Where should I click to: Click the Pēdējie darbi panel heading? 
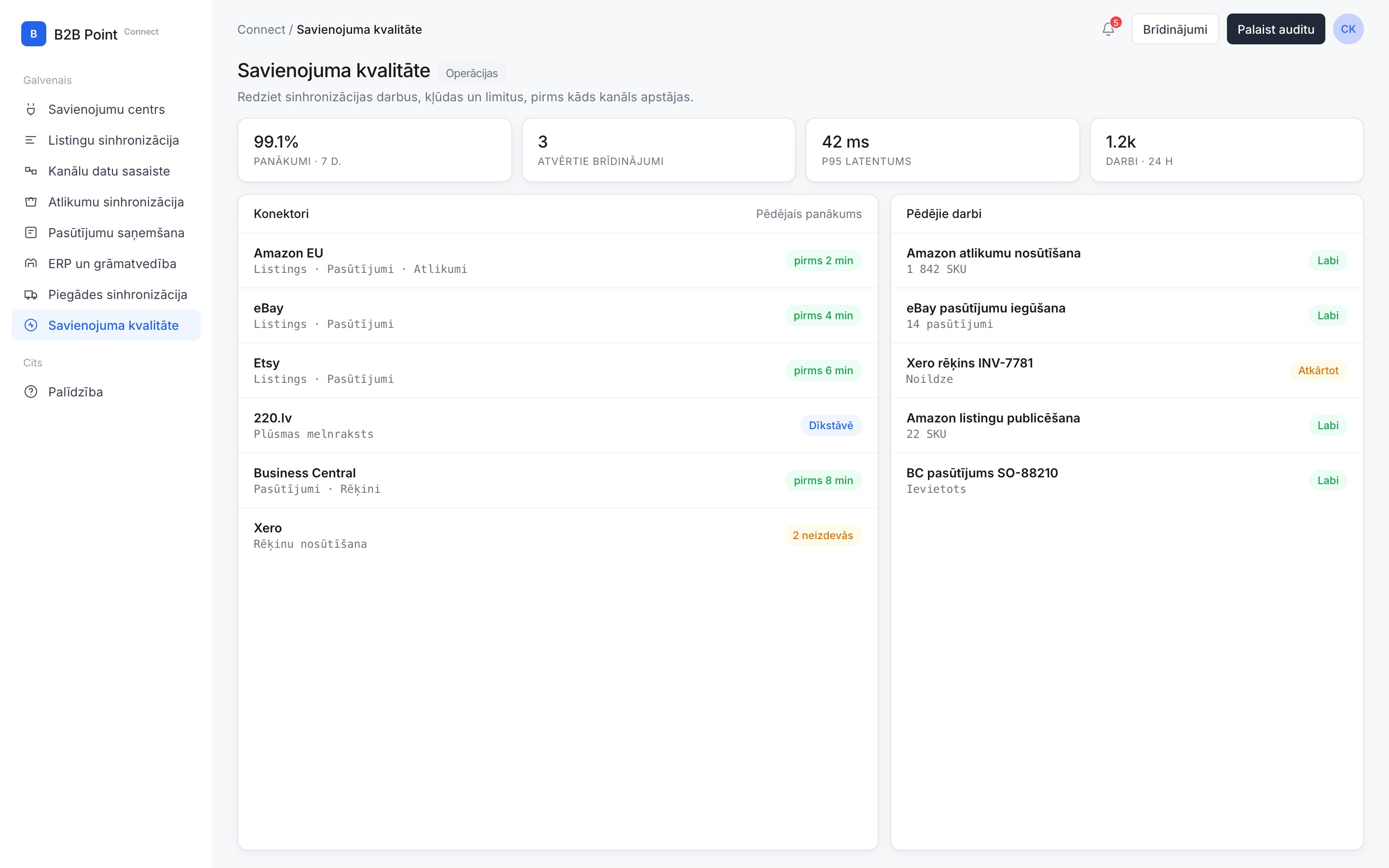tap(943, 214)
